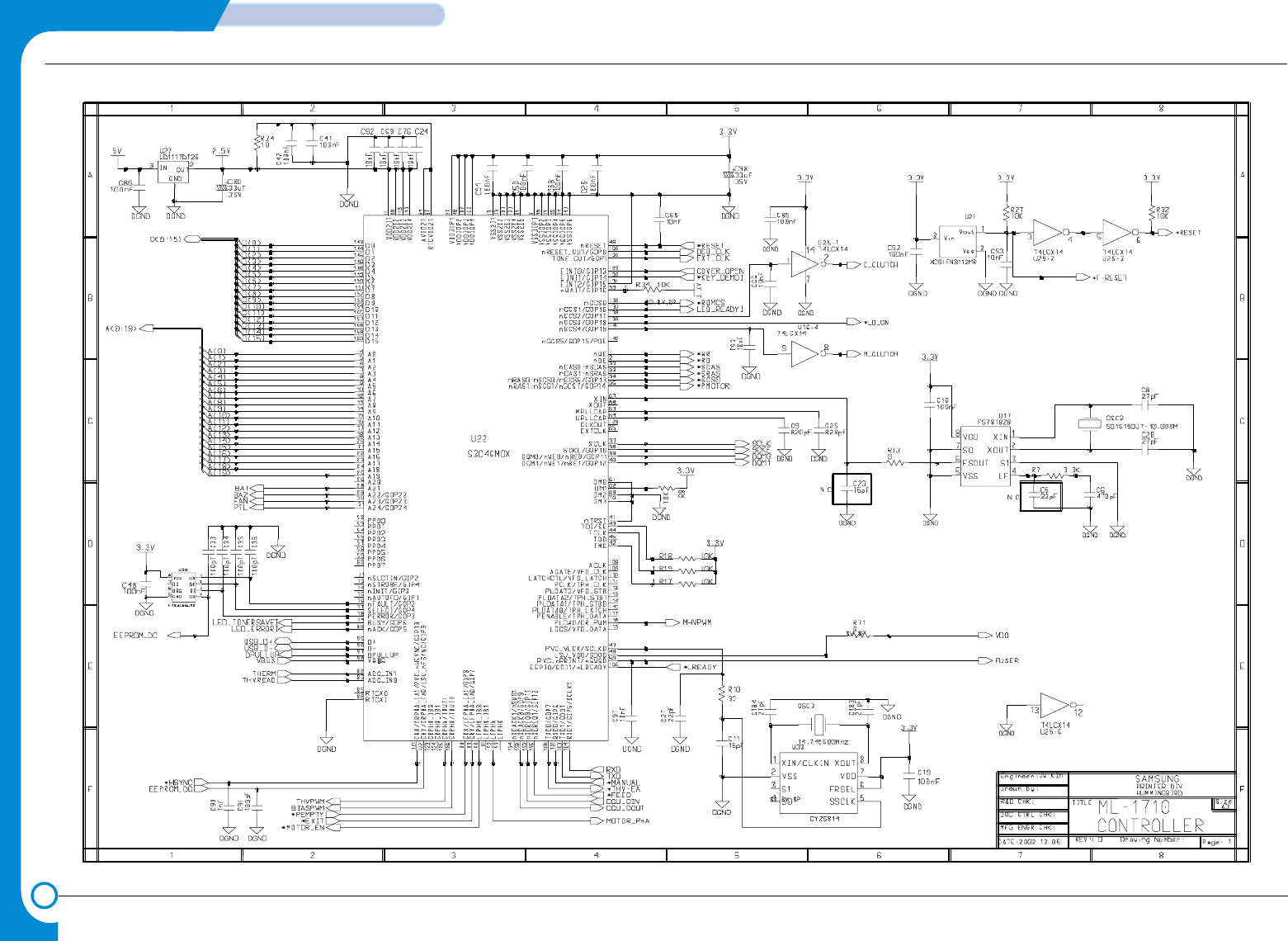Select the *MOTOR_EN signal label
Image resolution: width=1288 pixels, height=941 pixels.
(304, 827)
